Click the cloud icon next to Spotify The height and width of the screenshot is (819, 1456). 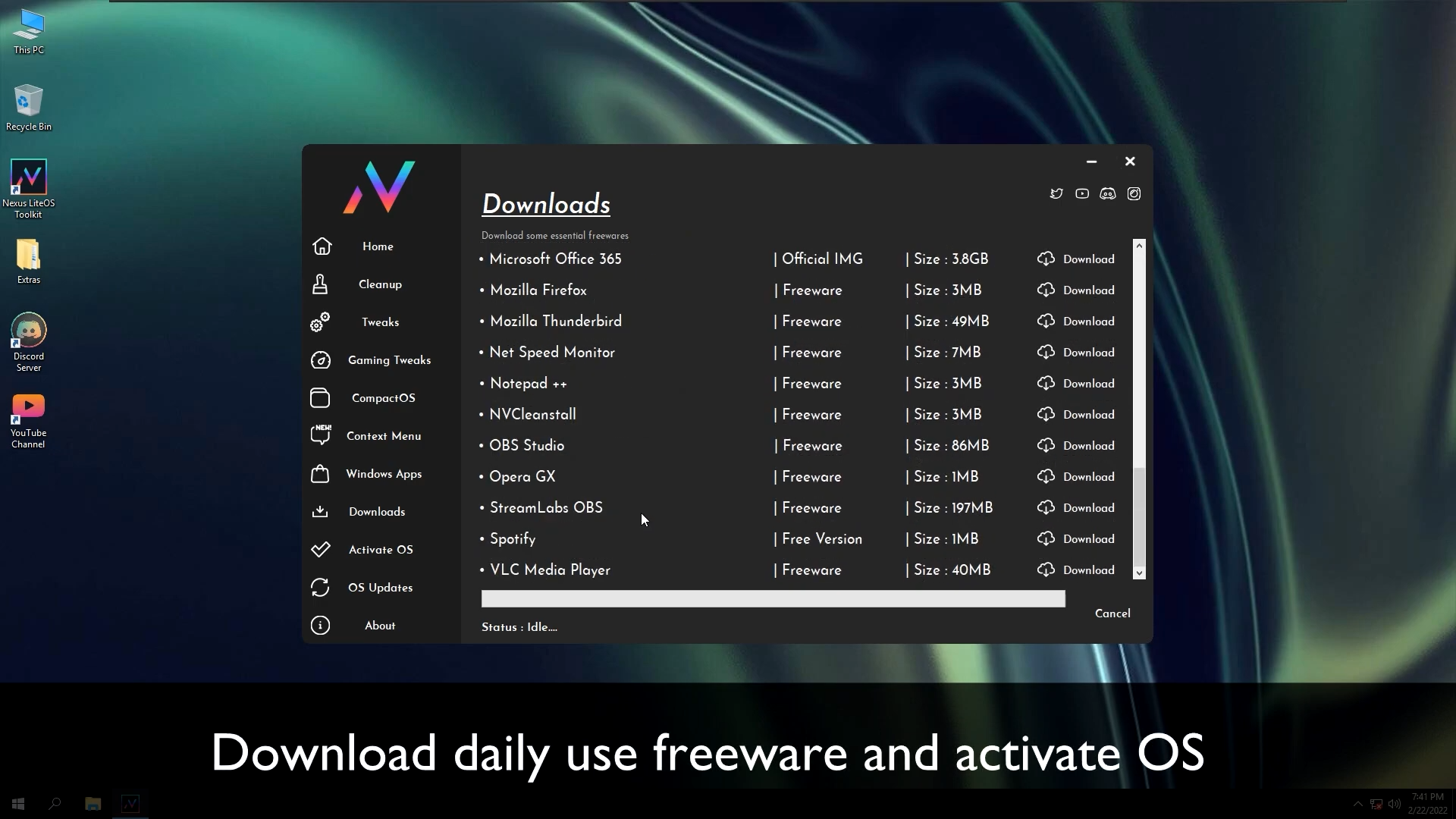[1046, 539]
